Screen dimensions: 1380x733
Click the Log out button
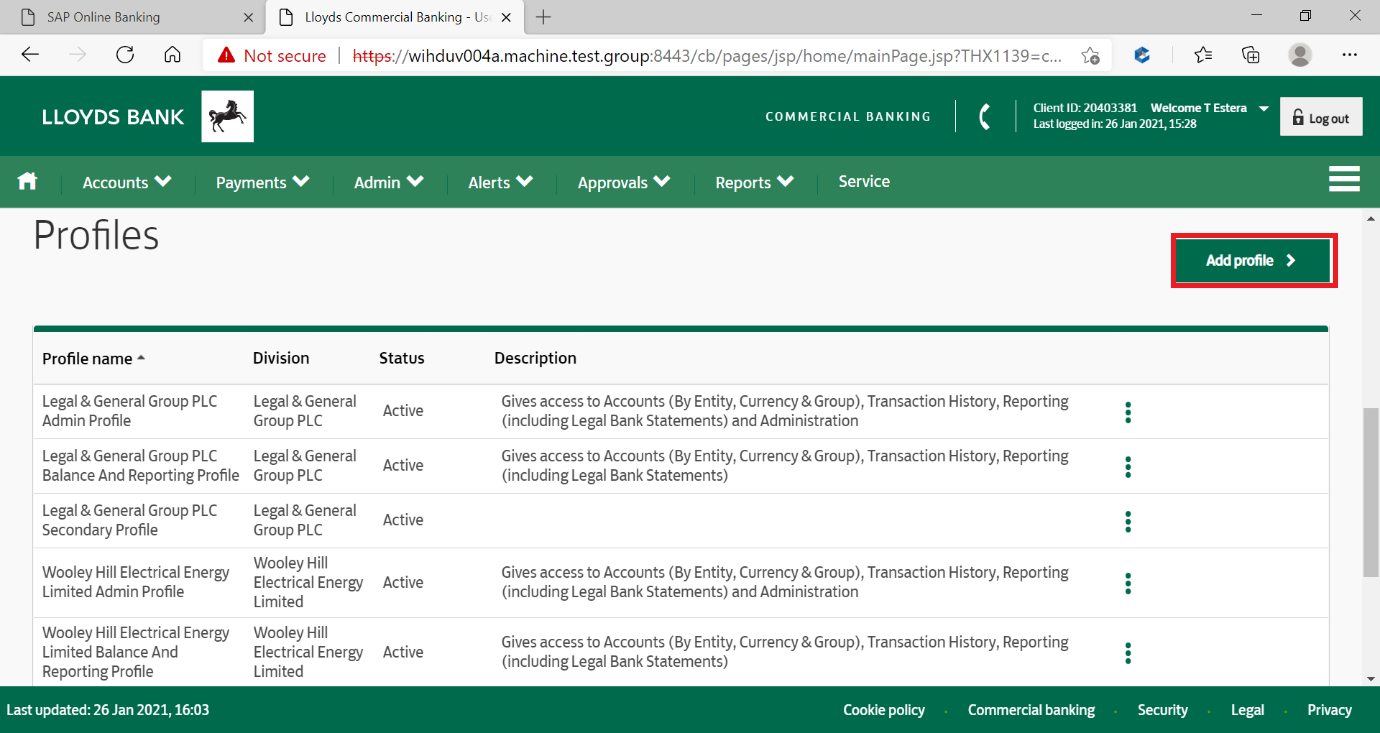[x=1321, y=118]
